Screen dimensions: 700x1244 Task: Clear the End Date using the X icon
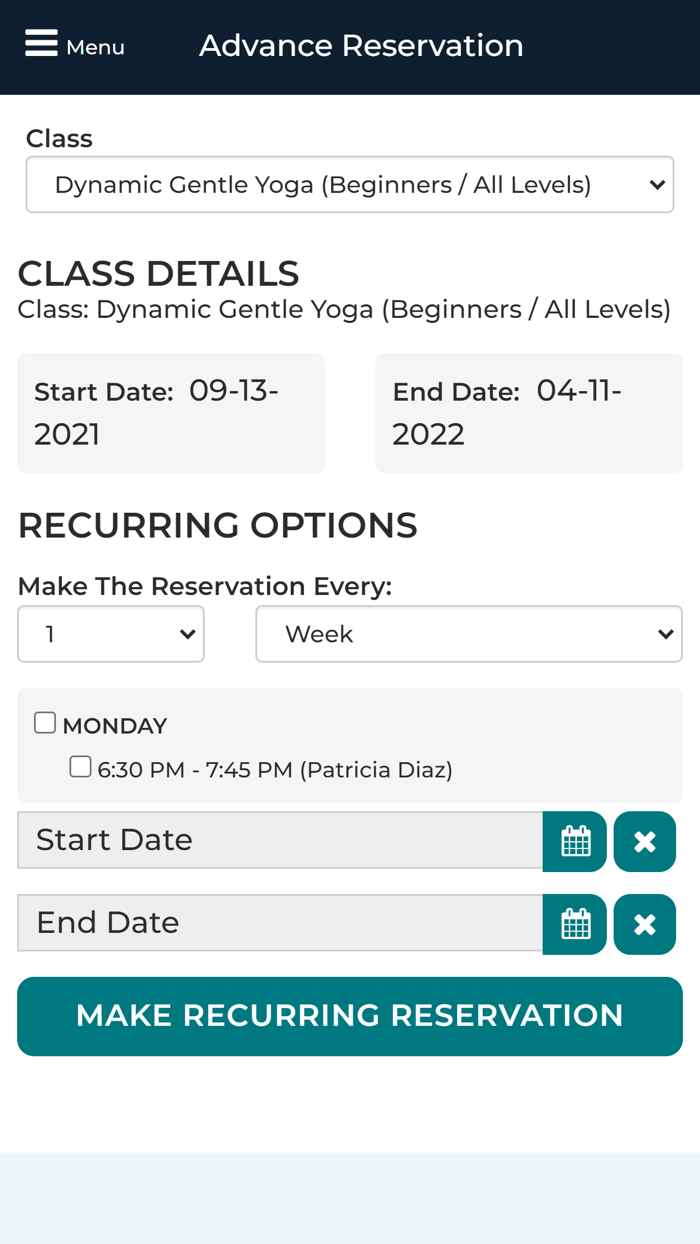pos(645,923)
